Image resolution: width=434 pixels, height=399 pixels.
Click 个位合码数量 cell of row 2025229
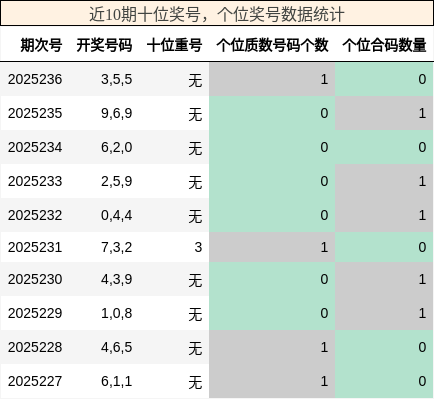[x=384, y=313]
